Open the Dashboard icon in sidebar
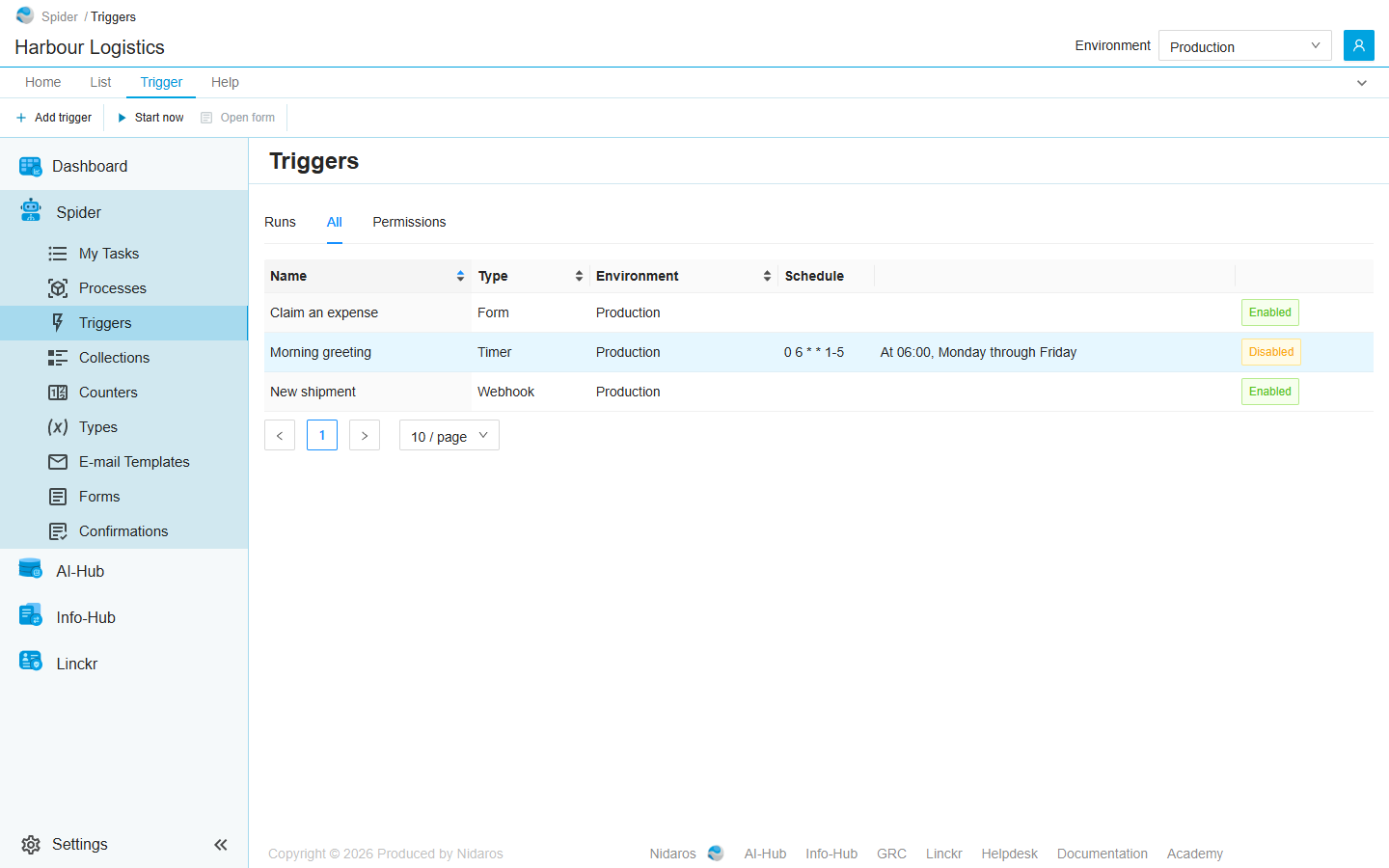The width and height of the screenshot is (1389, 868). click(31, 167)
